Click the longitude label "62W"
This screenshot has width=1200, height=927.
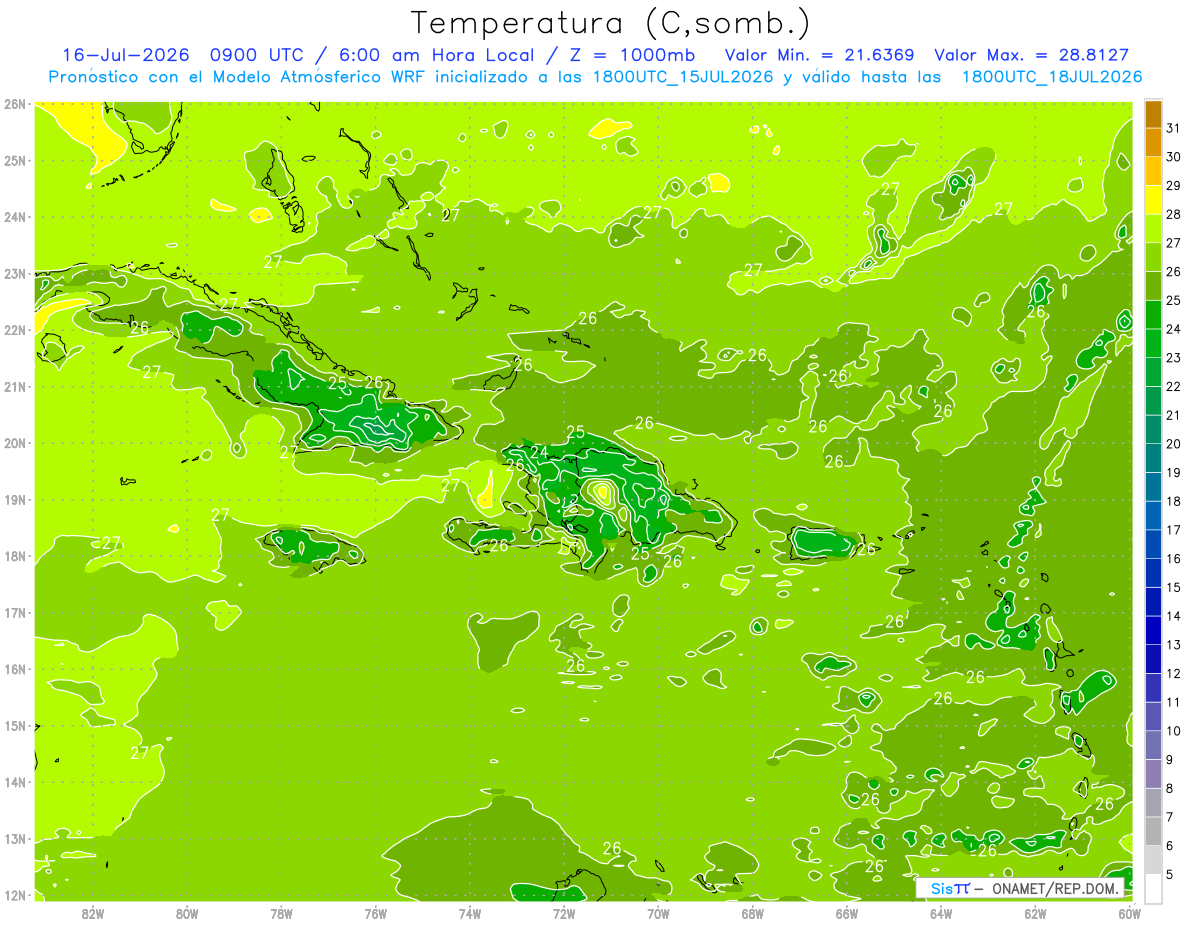tap(1035, 913)
